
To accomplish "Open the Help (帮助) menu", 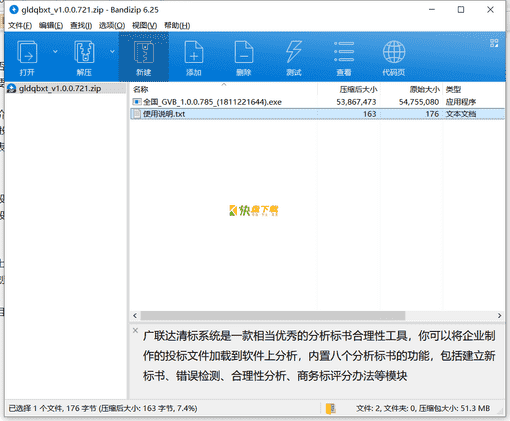I will coord(177,26).
